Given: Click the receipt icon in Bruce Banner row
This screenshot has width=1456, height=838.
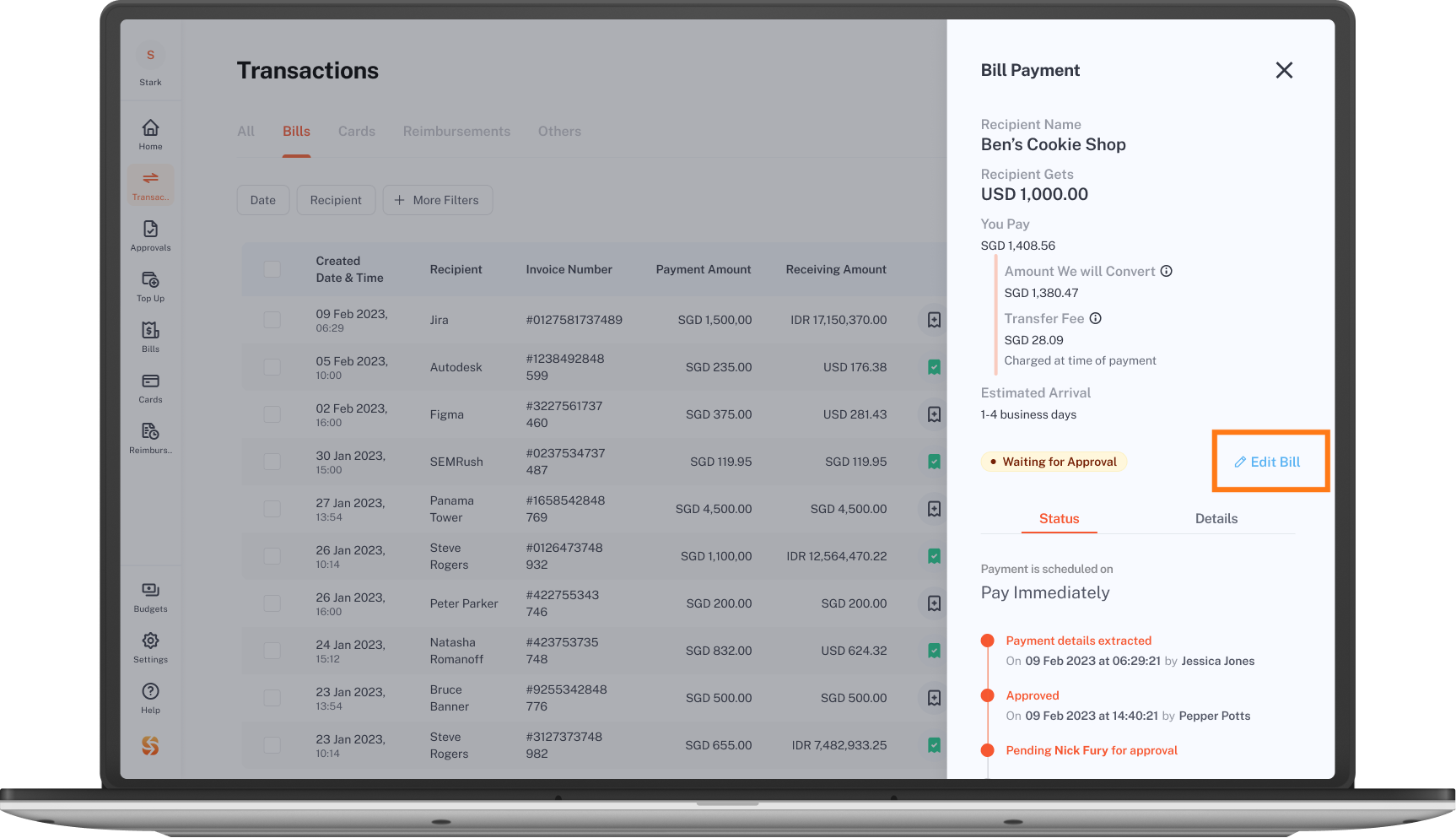Looking at the screenshot, I should pos(934,698).
